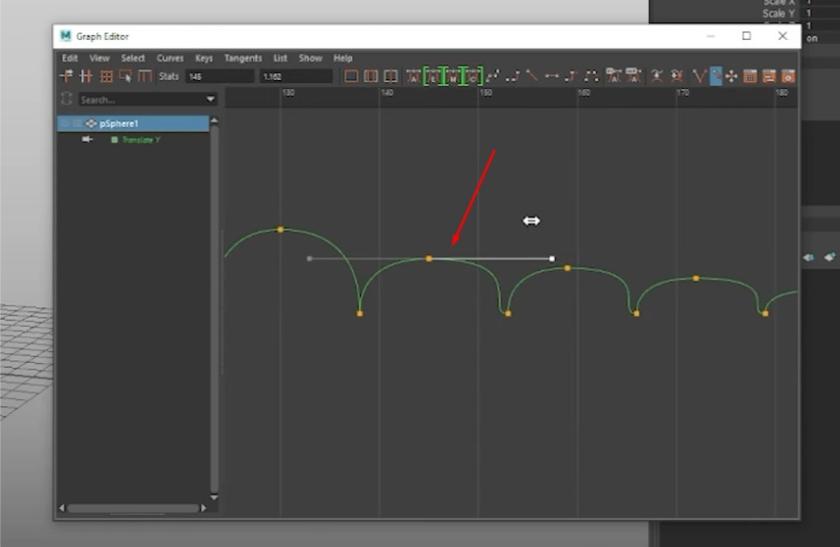Select the peak keyframe near frame 172
840x547 pixels.
696,278
